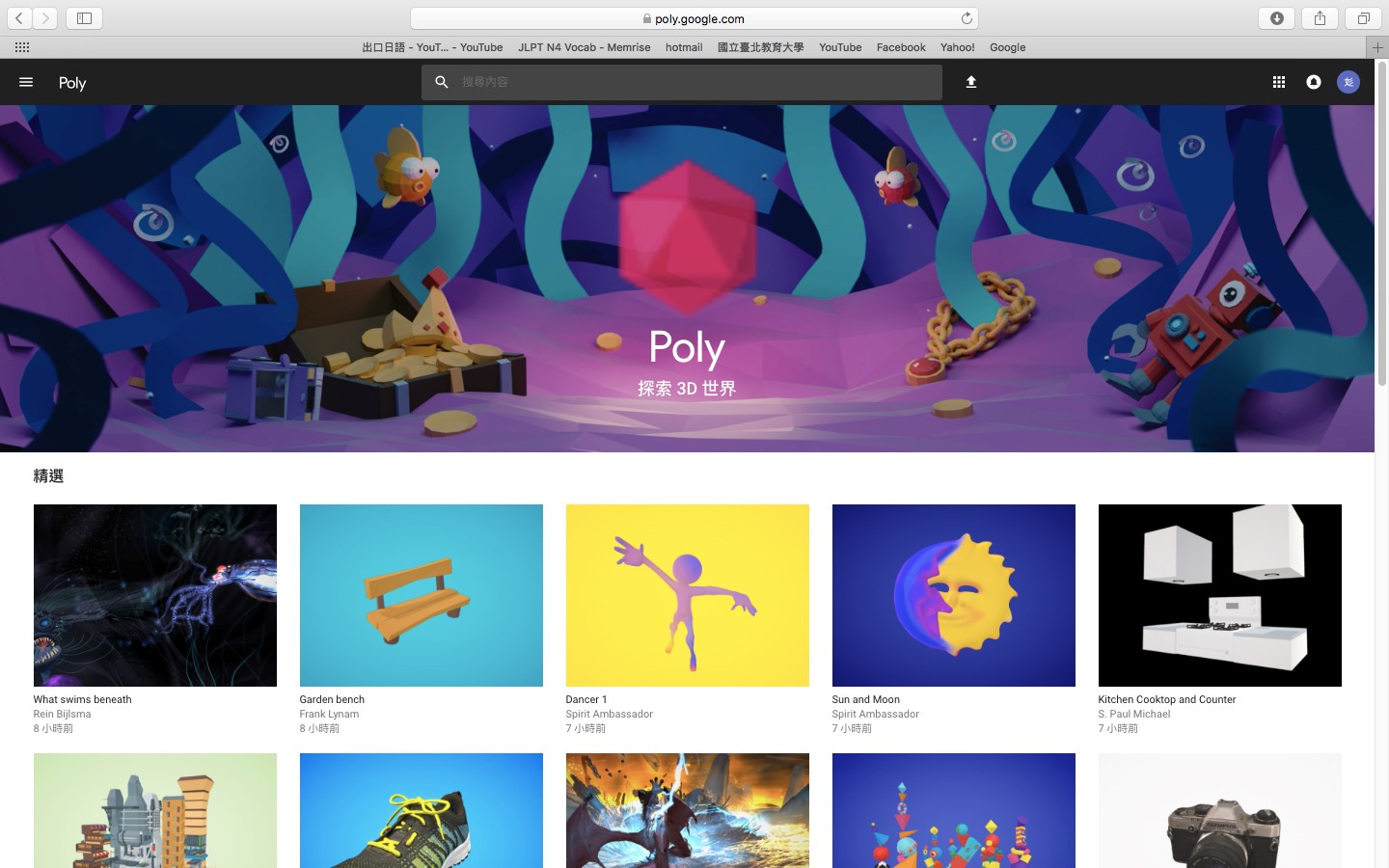This screenshot has width=1389, height=868.
Task: Open the city buildings model thumbnail
Action: [x=155, y=810]
